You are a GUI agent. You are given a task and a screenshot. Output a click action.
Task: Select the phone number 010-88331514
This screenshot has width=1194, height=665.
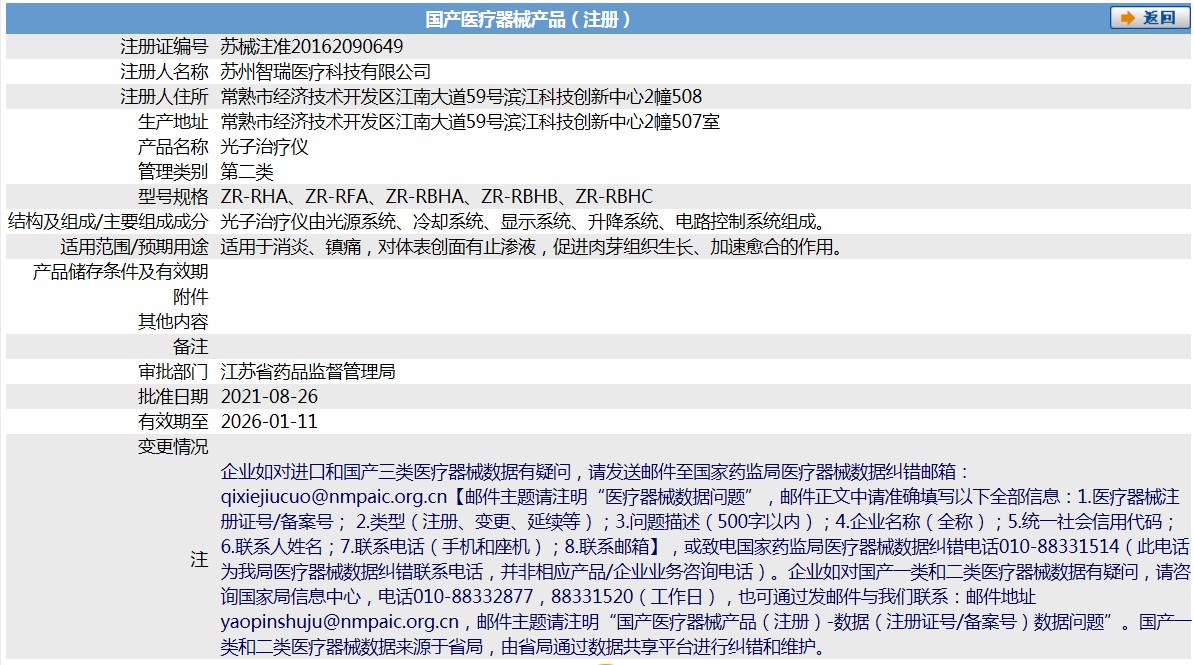(x=1059, y=547)
